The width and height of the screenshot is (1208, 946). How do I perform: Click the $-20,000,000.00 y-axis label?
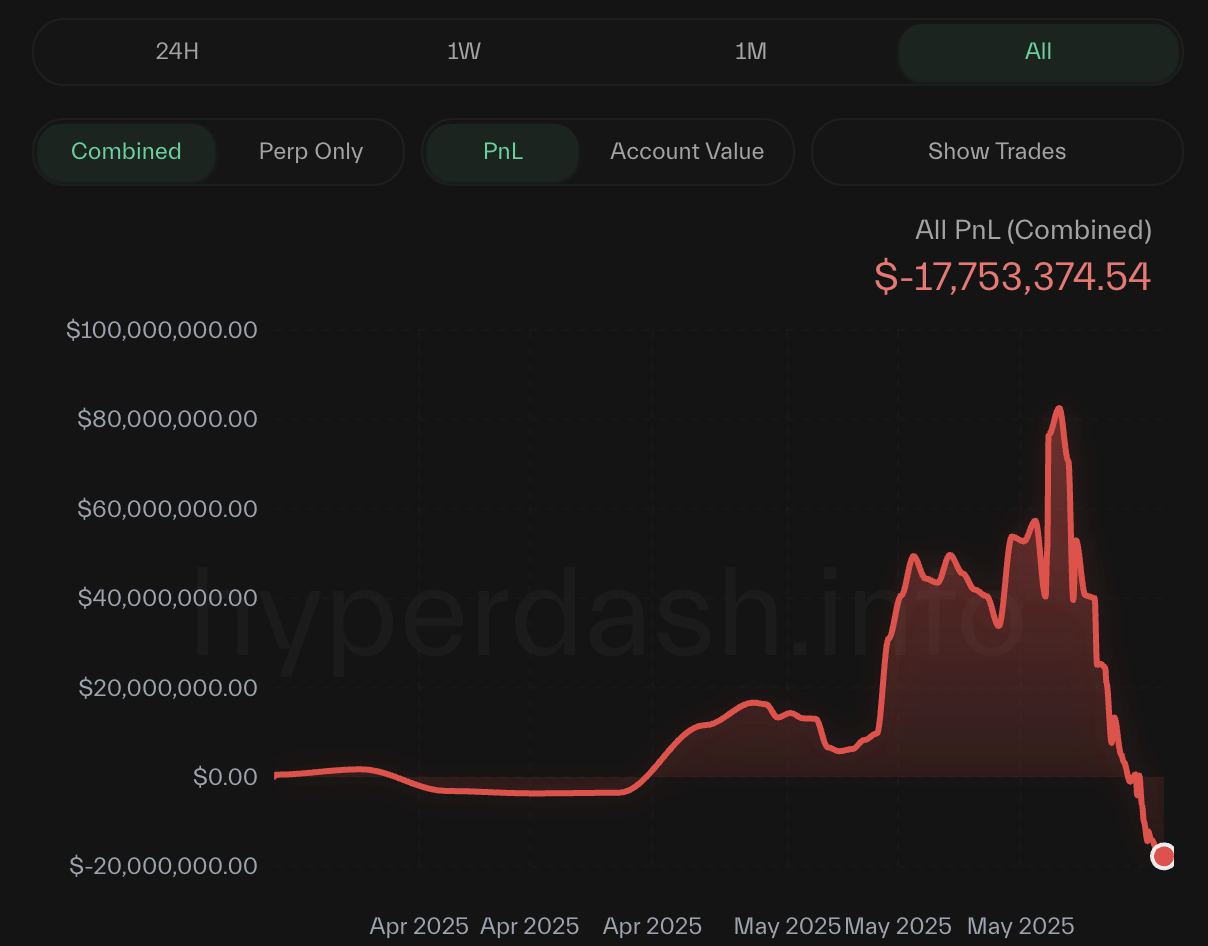(164, 866)
